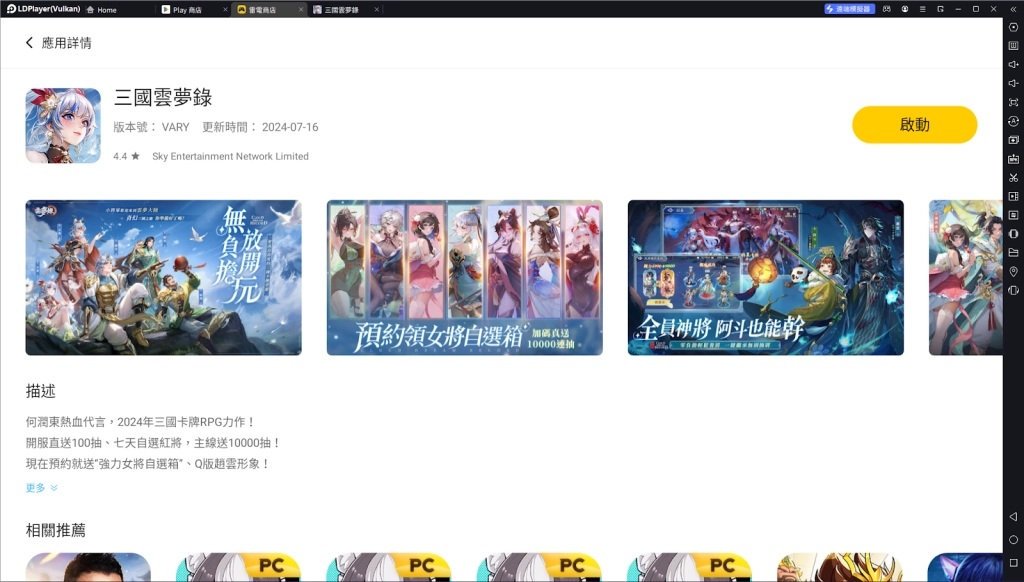Open virtual location pin icon in sidebar
Viewport: 1024px width, 582px height.
pyautogui.click(x=1013, y=272)
